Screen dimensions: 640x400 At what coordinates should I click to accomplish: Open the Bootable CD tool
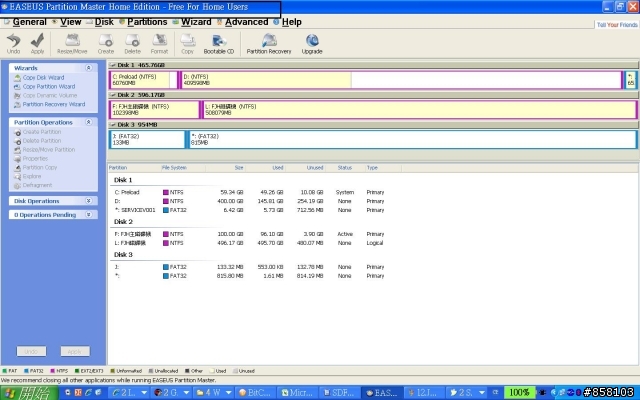point(219,44)
